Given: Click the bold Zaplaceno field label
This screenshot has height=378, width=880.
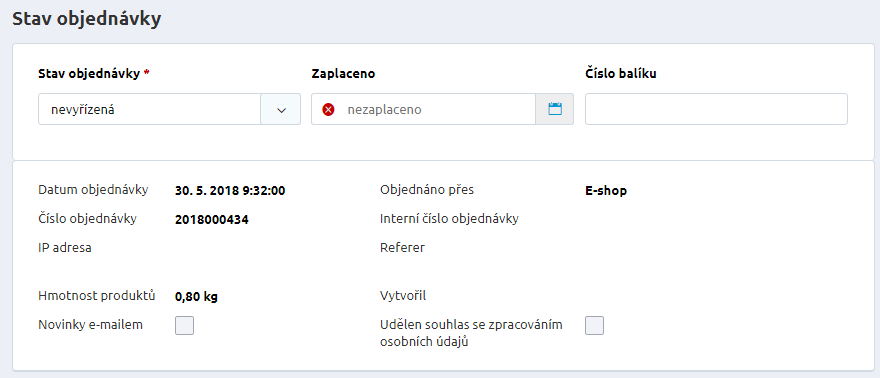Looking at the screenshot, I should click(x=343, y=74).
